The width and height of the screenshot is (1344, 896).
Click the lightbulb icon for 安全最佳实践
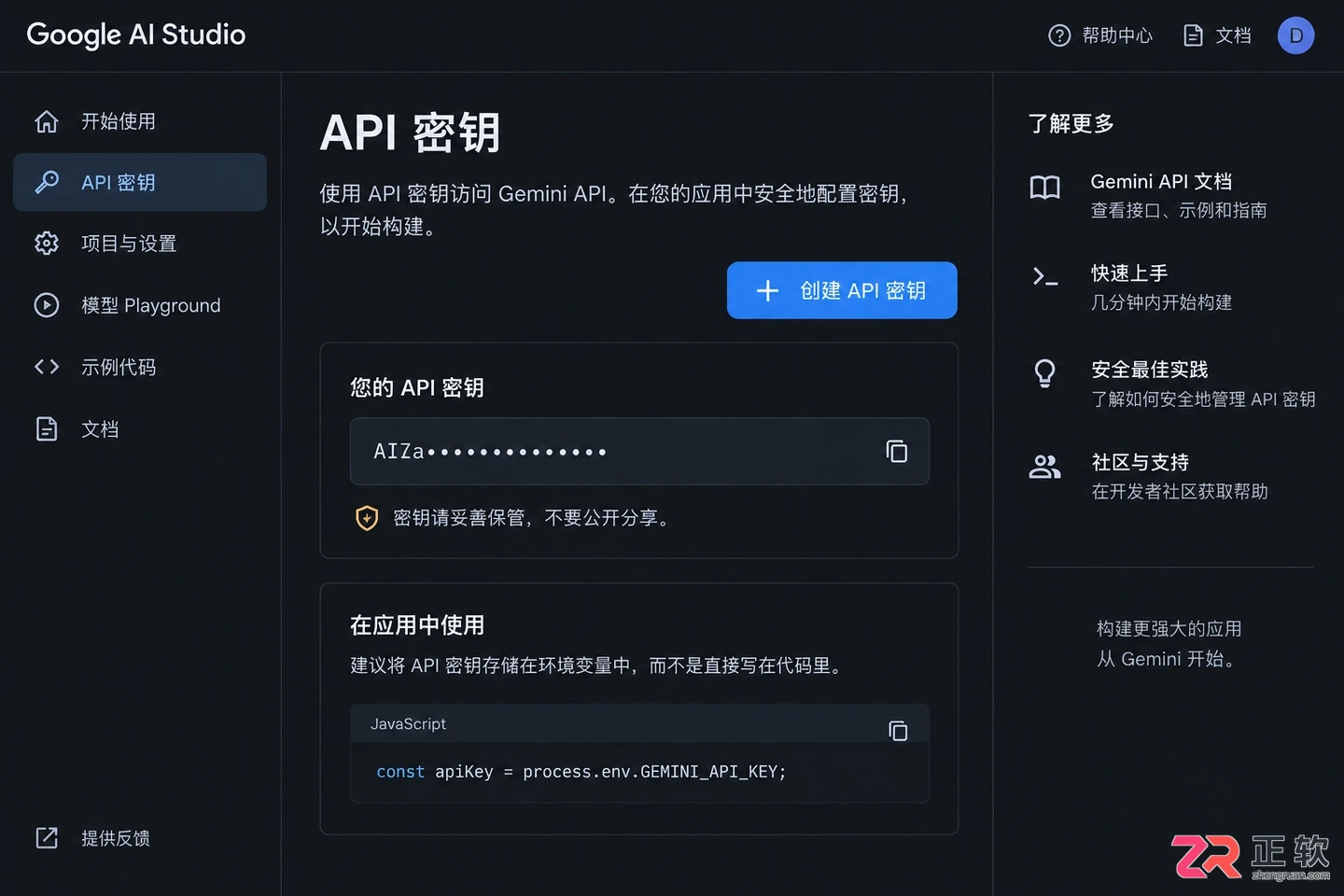tap(1045, 373)
